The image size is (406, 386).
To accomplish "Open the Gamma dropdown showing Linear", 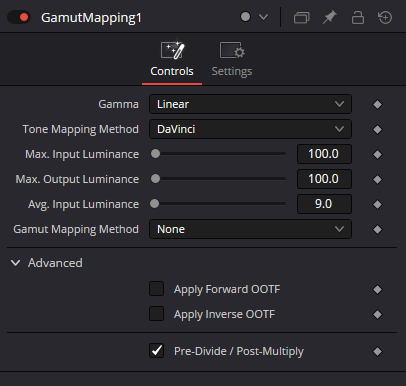I will point(250,104).
